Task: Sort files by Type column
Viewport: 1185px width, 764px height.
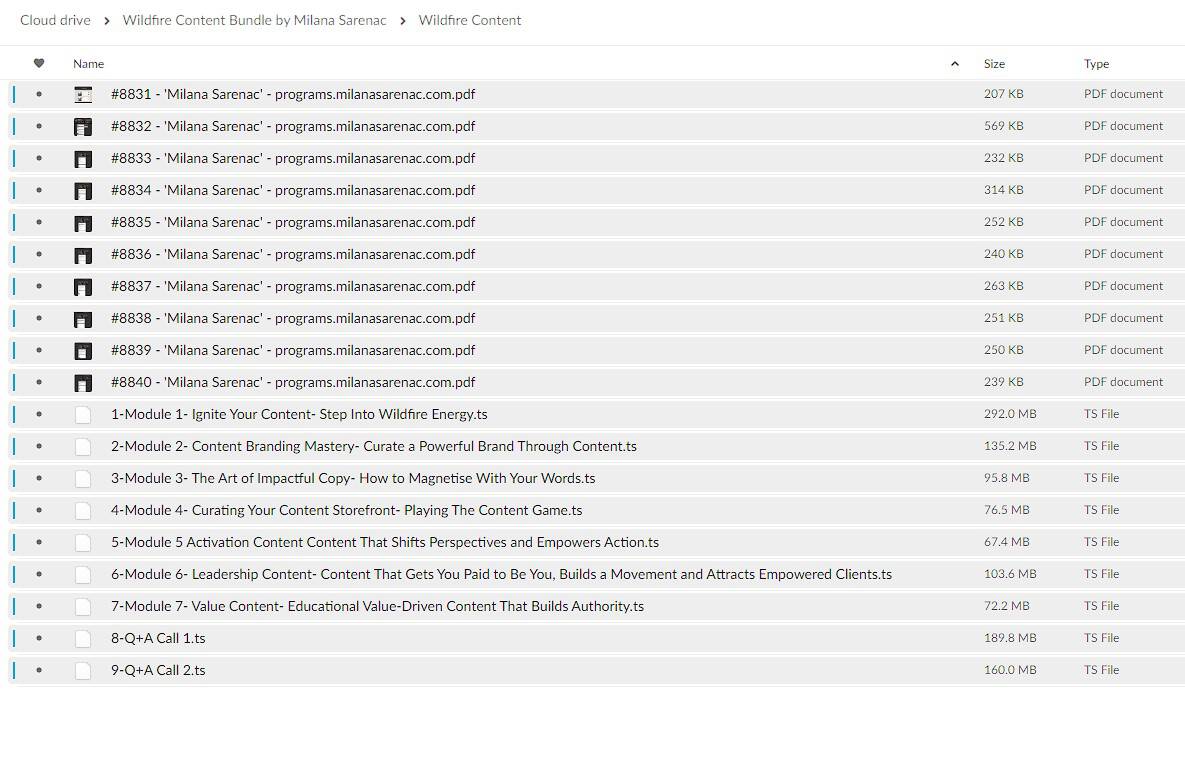Action: tap(1096, 63)
